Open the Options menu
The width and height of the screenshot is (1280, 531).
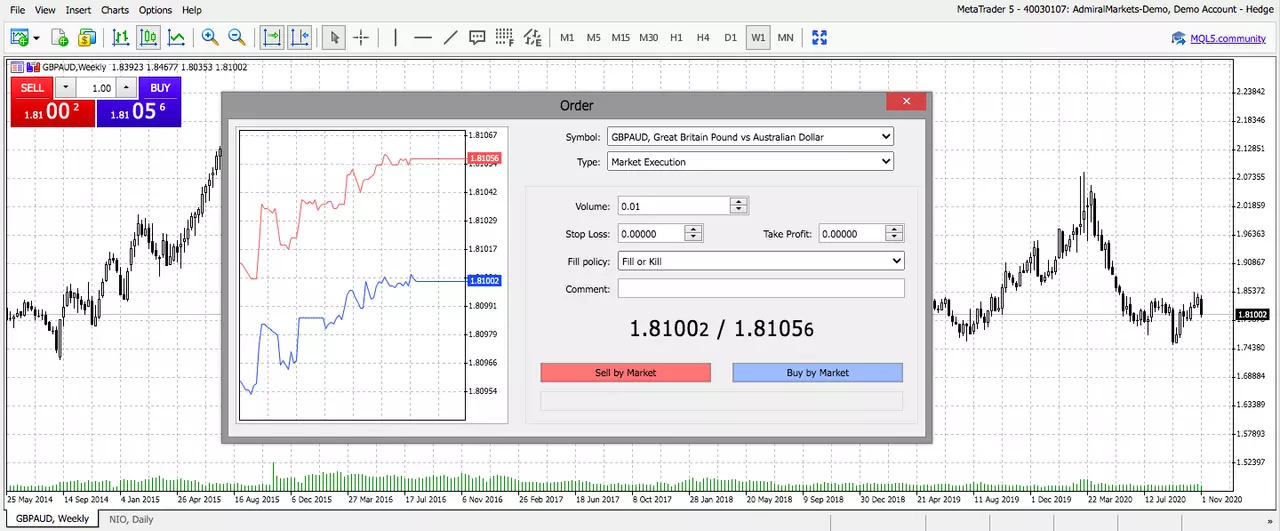(156, 10)
